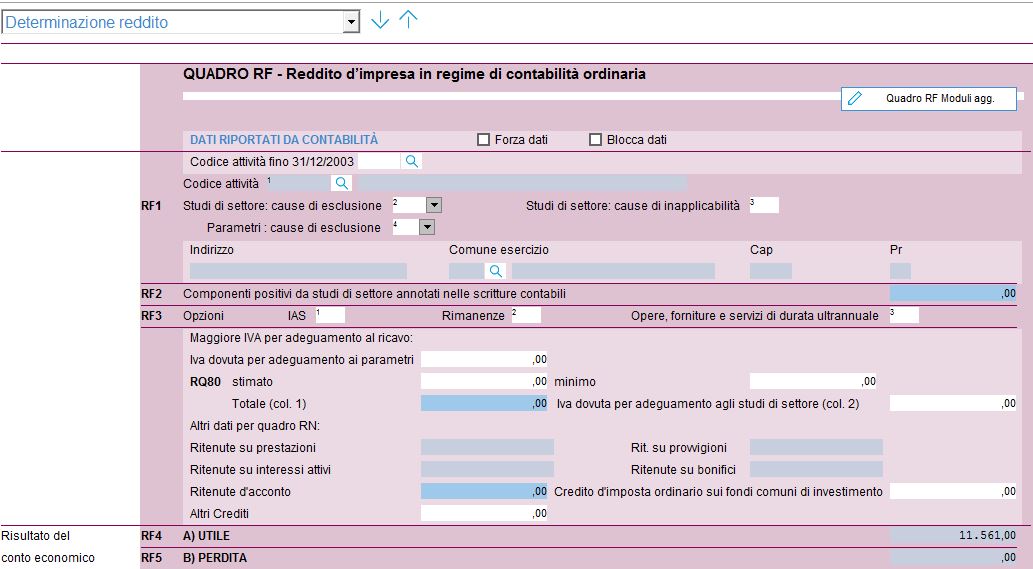Click the Ritenute su interessi attivi field
The height and width of the screenshot is (569, 1033).
point(488,470)
